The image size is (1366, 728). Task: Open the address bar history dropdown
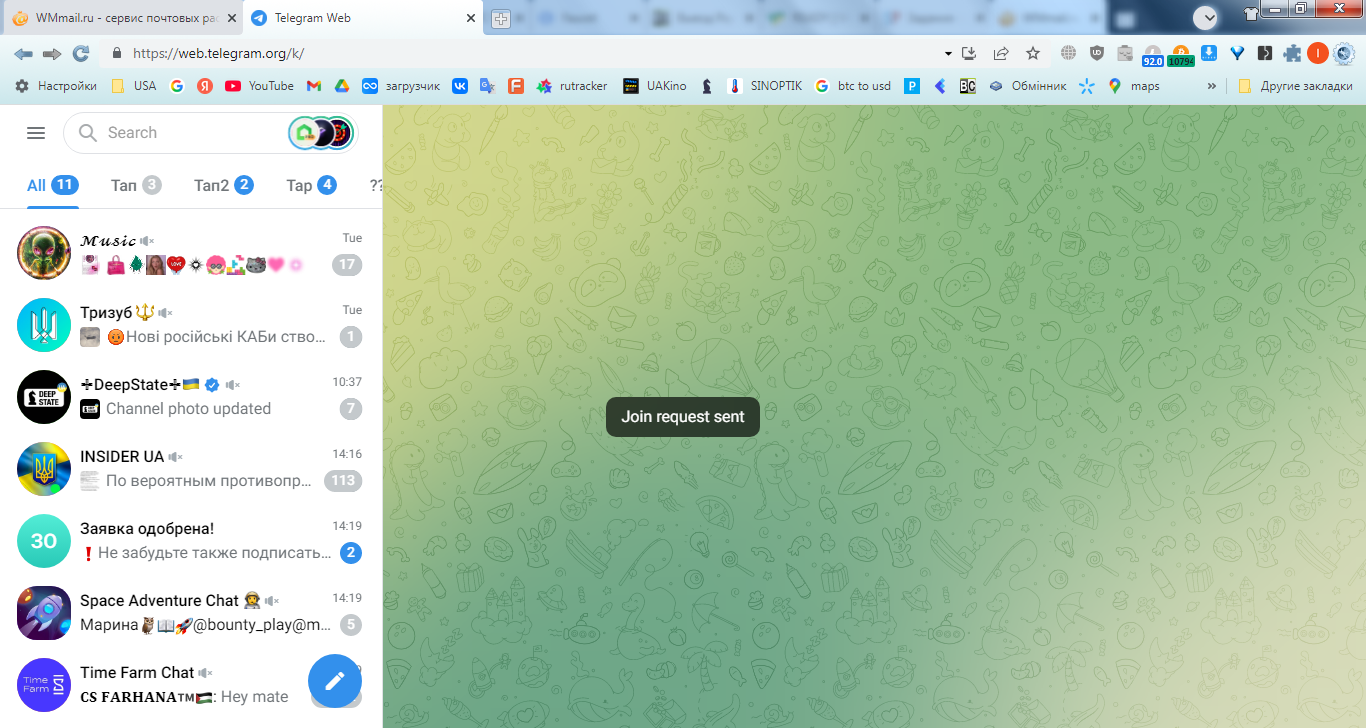[948, 53]
